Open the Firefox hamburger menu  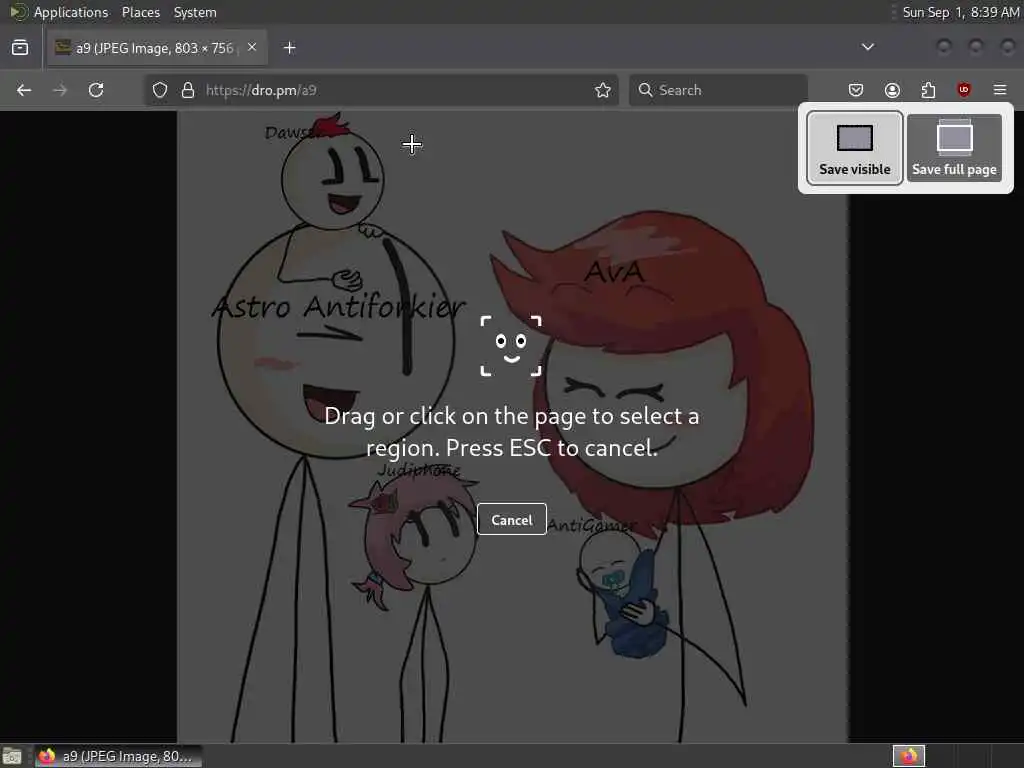[x=1000, y=90]
